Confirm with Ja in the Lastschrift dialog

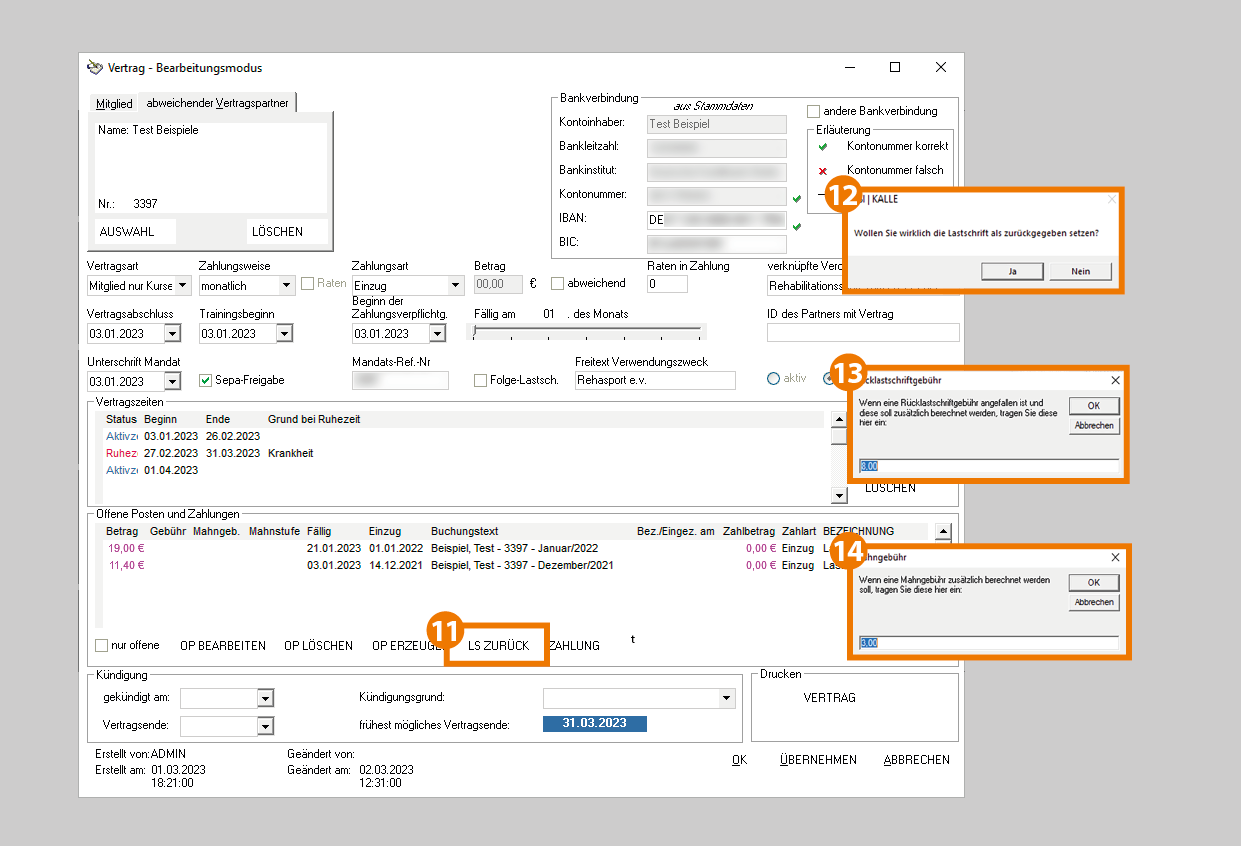pos(1012,271)
